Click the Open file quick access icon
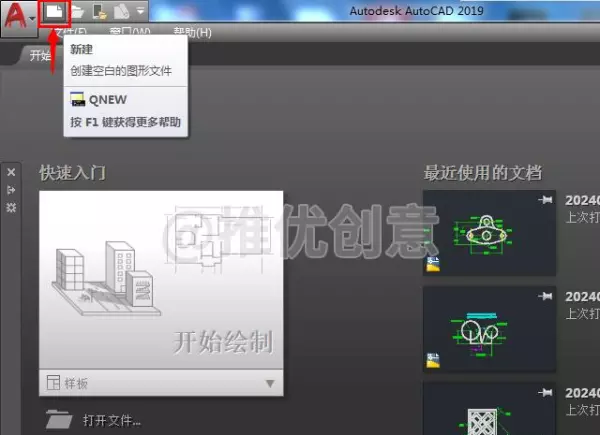The height and width of the screenshot is (435, 600). pos(77,12)
